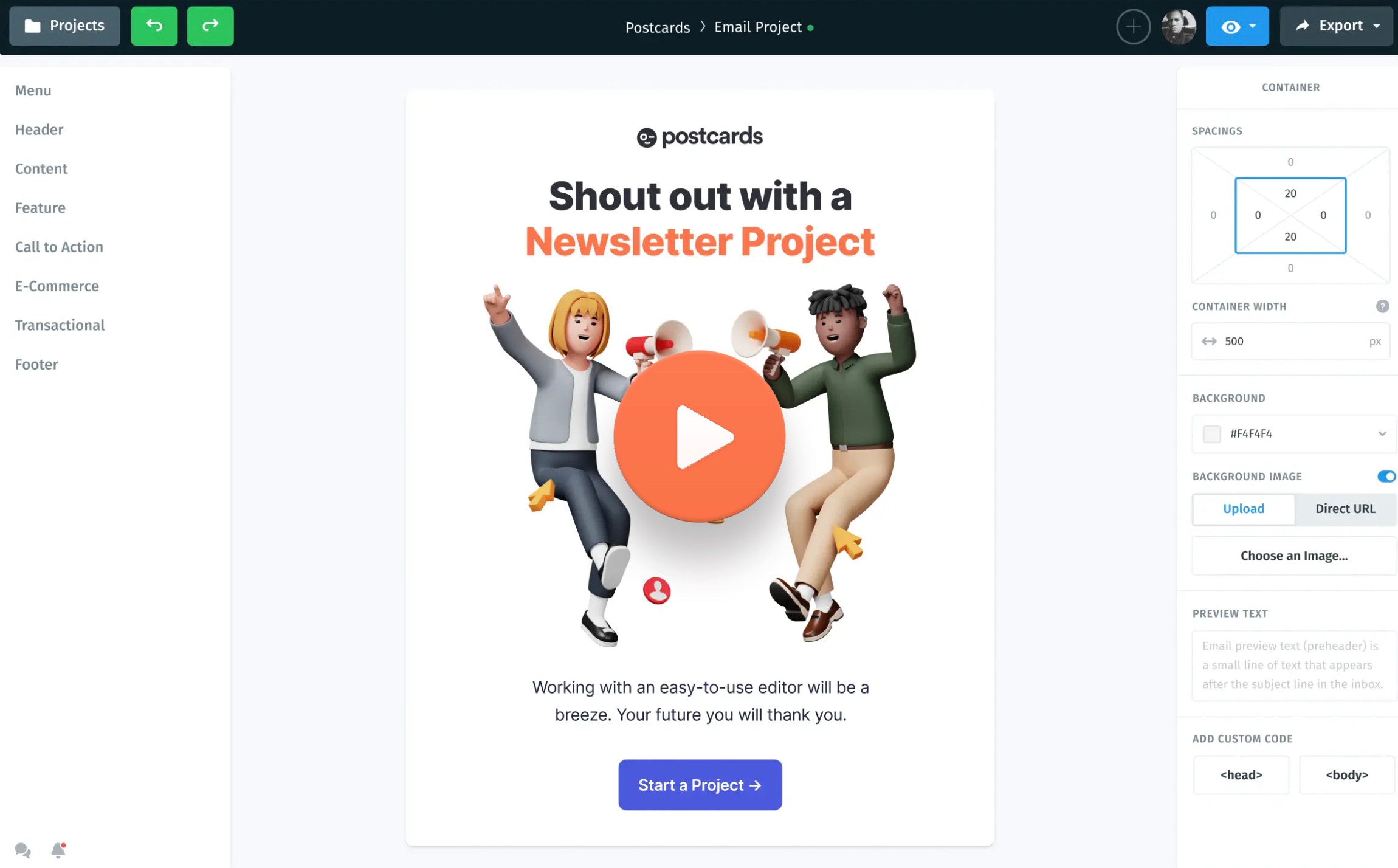The width and height of the screenshot is (1398, 868).
Task: Click the redo arrow icon
Action: 209,25
